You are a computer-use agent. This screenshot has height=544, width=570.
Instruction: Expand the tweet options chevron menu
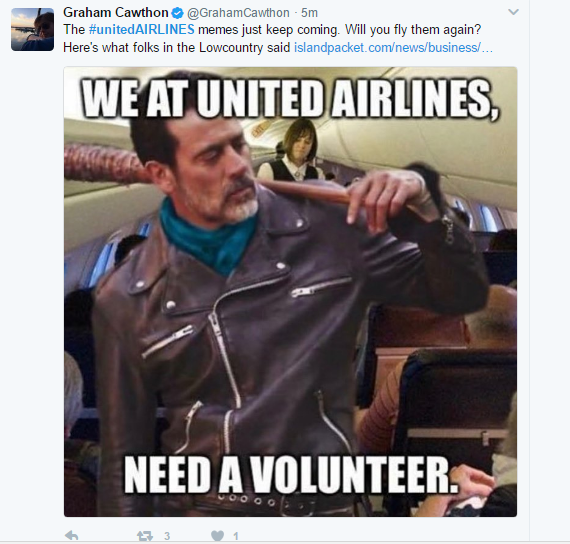(513, 12)
